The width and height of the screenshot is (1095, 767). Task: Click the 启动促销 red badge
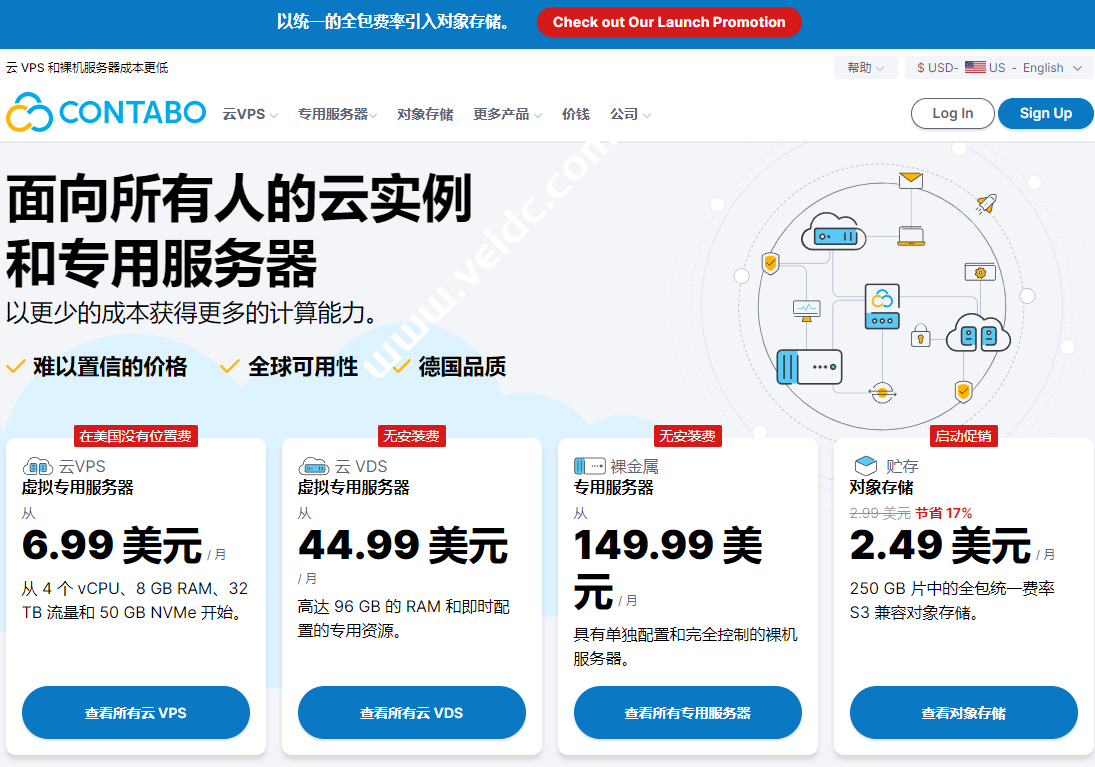(x=962, y=436)
